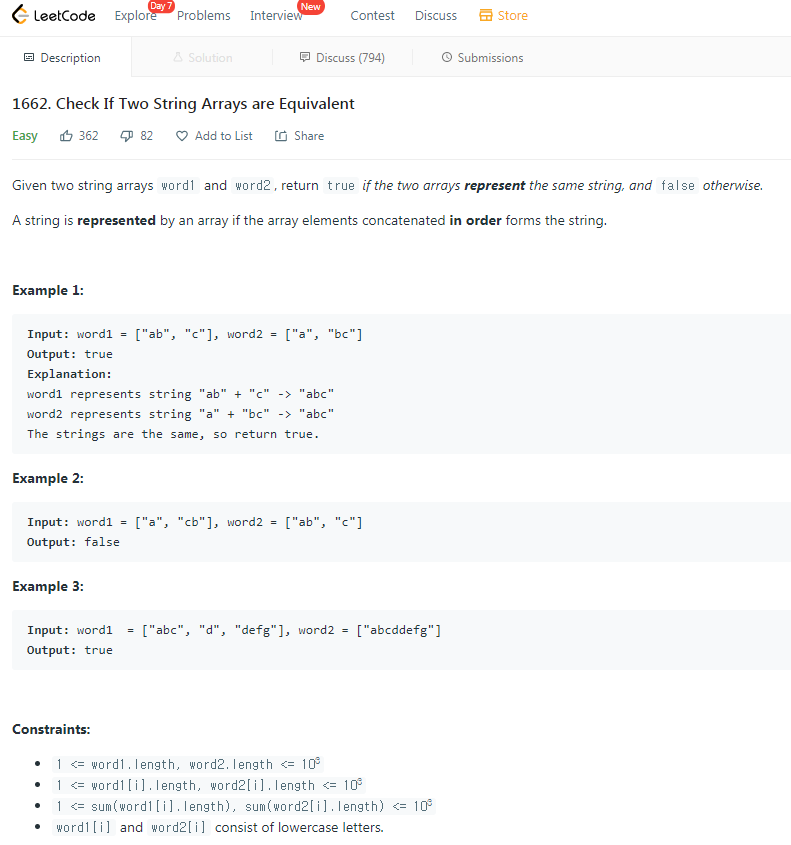791x845 pixels.
Task: Click the Day 7 badge on Explore
Action: pos(161,5)
